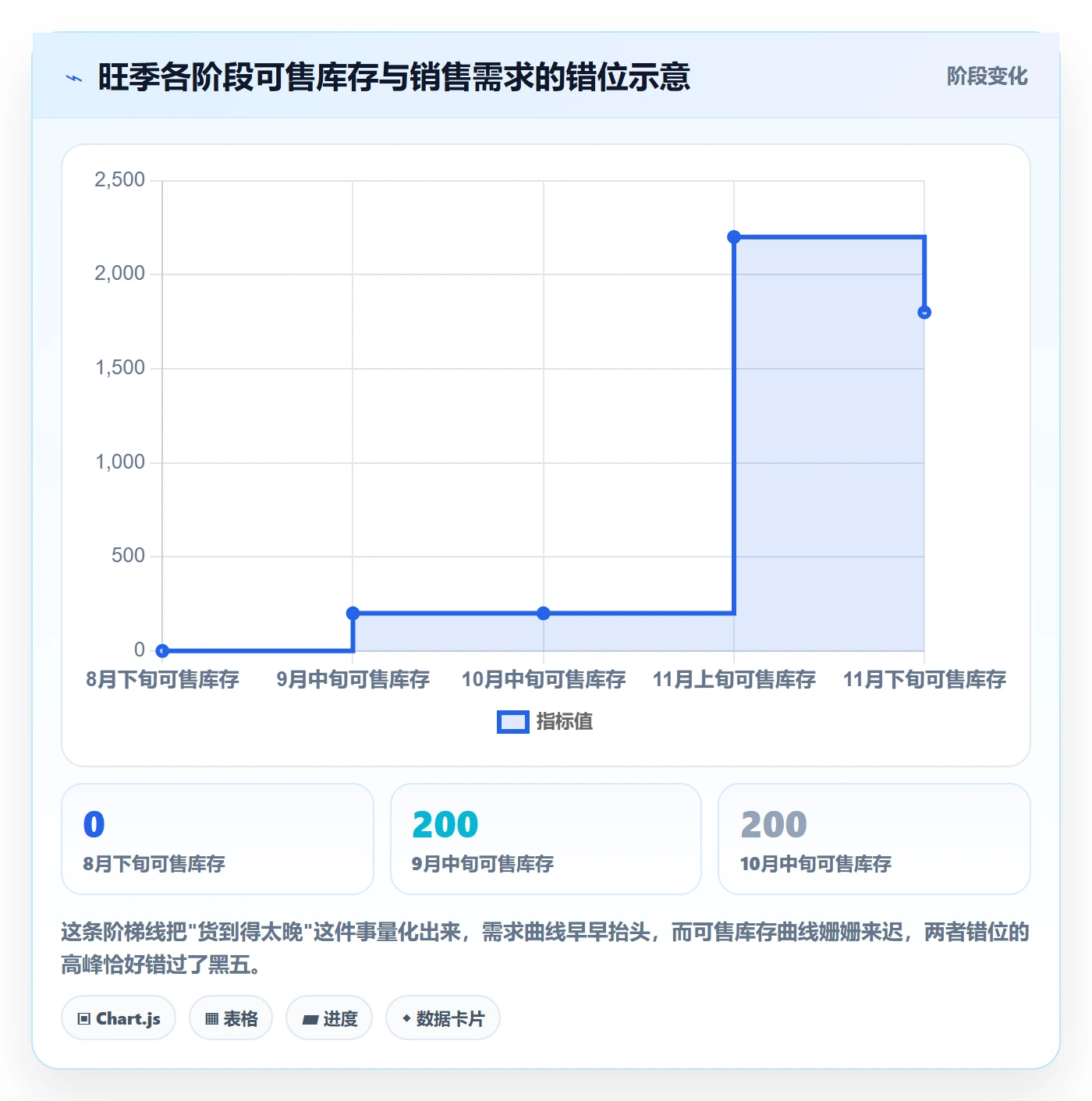Toggle the 指标值 legend color box
The height and width of the screenshot is (1101, 1092).
513,722
